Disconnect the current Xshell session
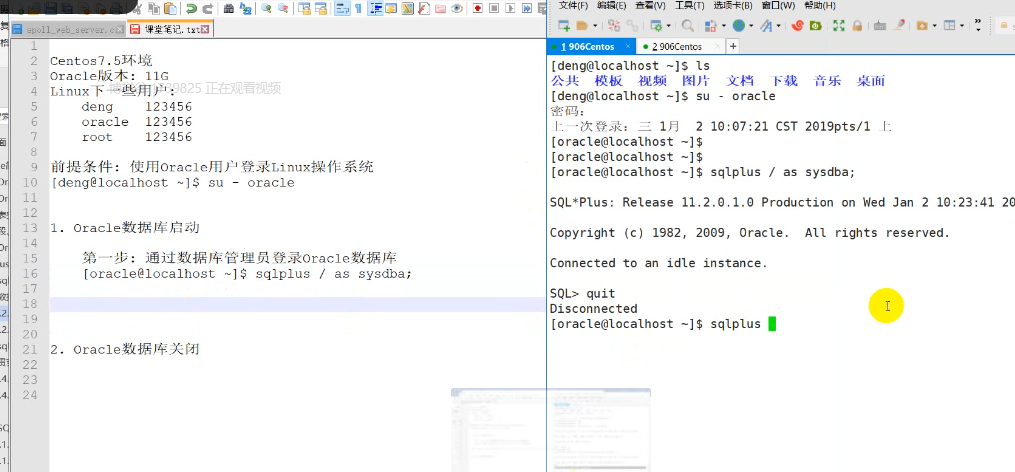Image resolution: width=1015 pixels, height=472 pixels. click(x=614, y=26)
